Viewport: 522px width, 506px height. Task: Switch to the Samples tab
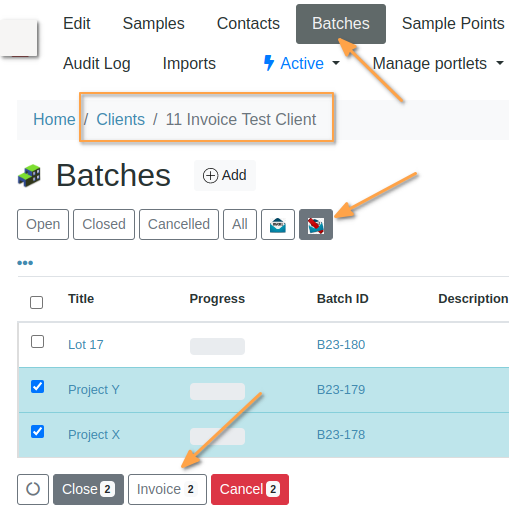(x=153, y=24)
